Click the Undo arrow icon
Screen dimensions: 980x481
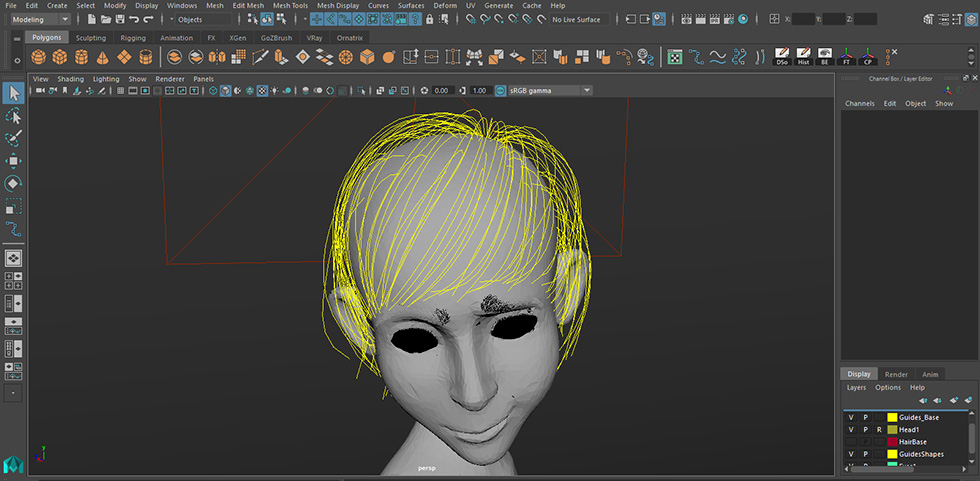click(x=134, y=19)
